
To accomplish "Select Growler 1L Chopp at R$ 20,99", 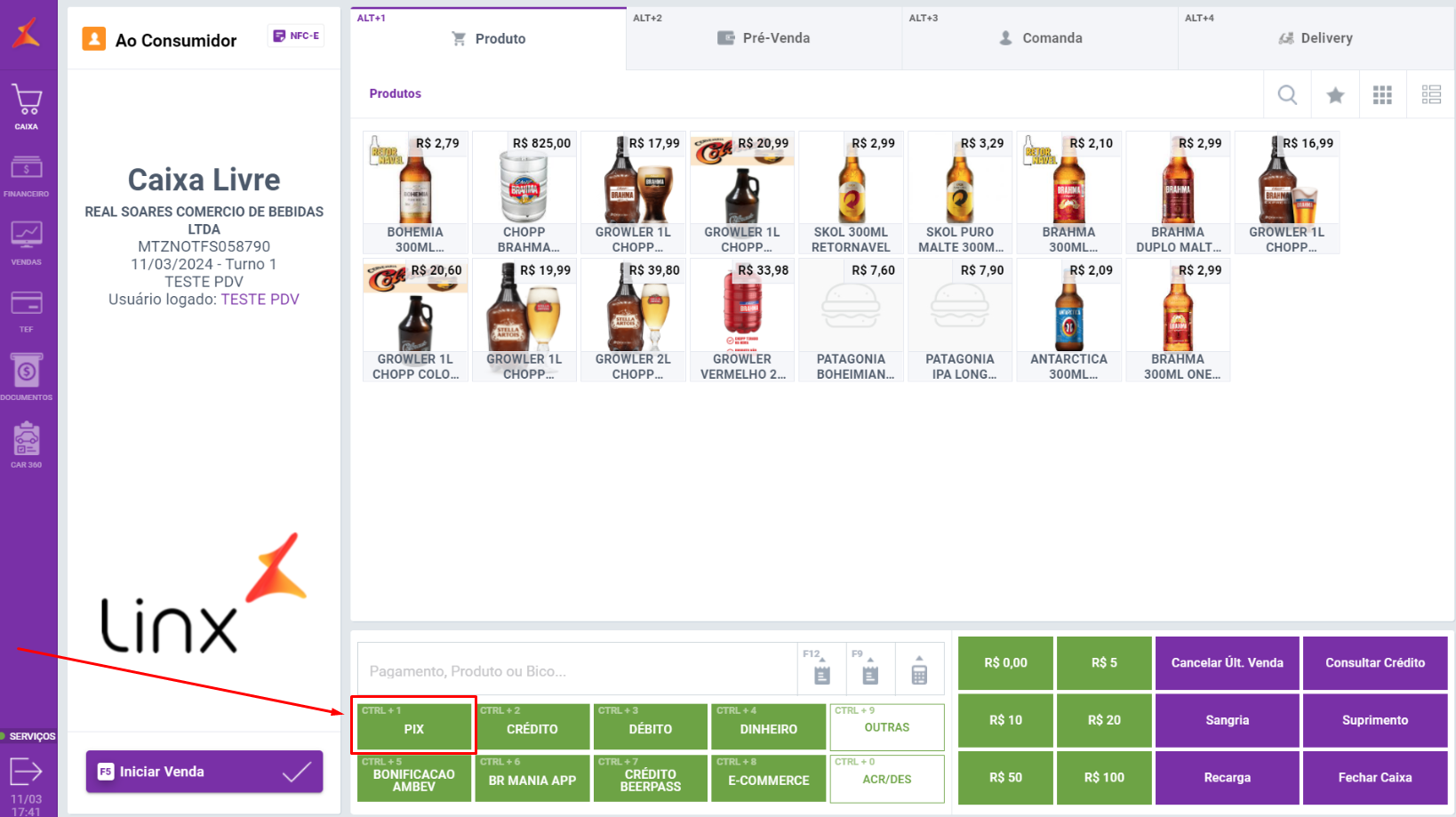I will [742, 193].
